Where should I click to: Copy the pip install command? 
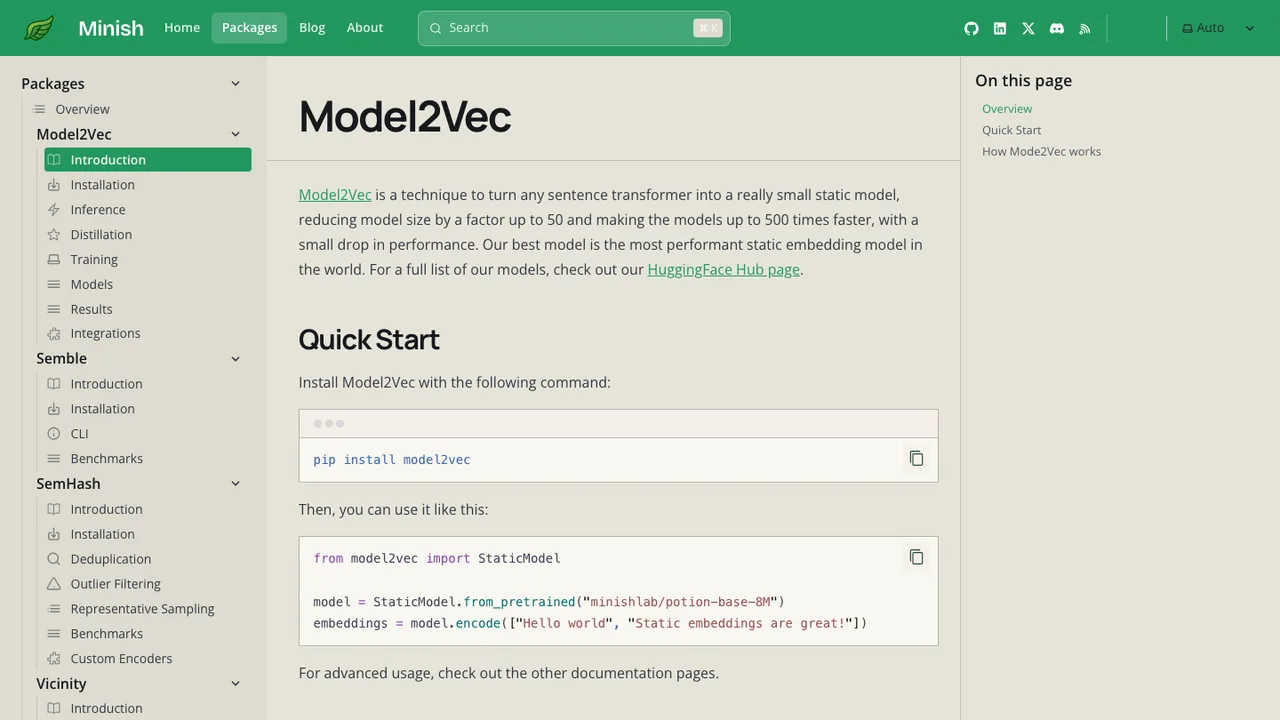[x=916, y=458]
